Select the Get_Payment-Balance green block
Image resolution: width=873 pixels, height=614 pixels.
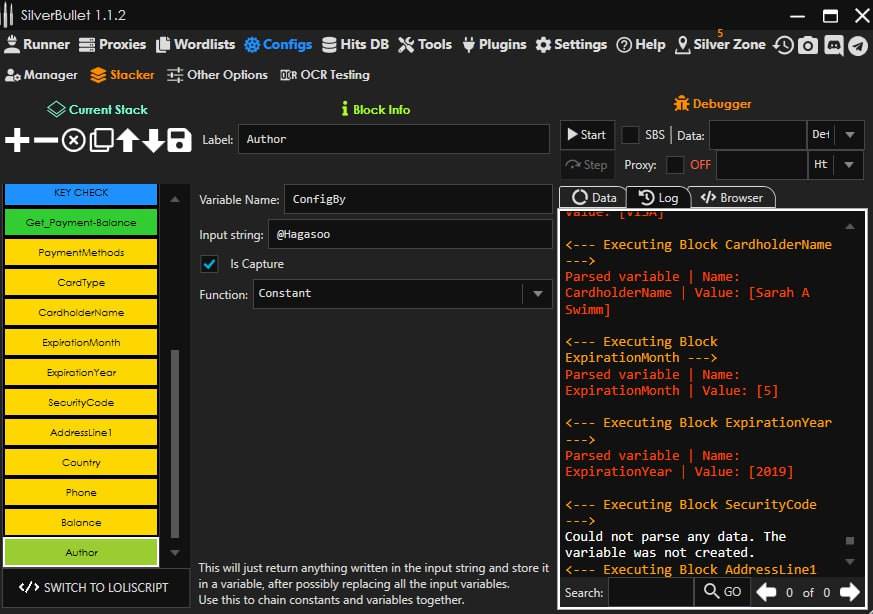81,223
